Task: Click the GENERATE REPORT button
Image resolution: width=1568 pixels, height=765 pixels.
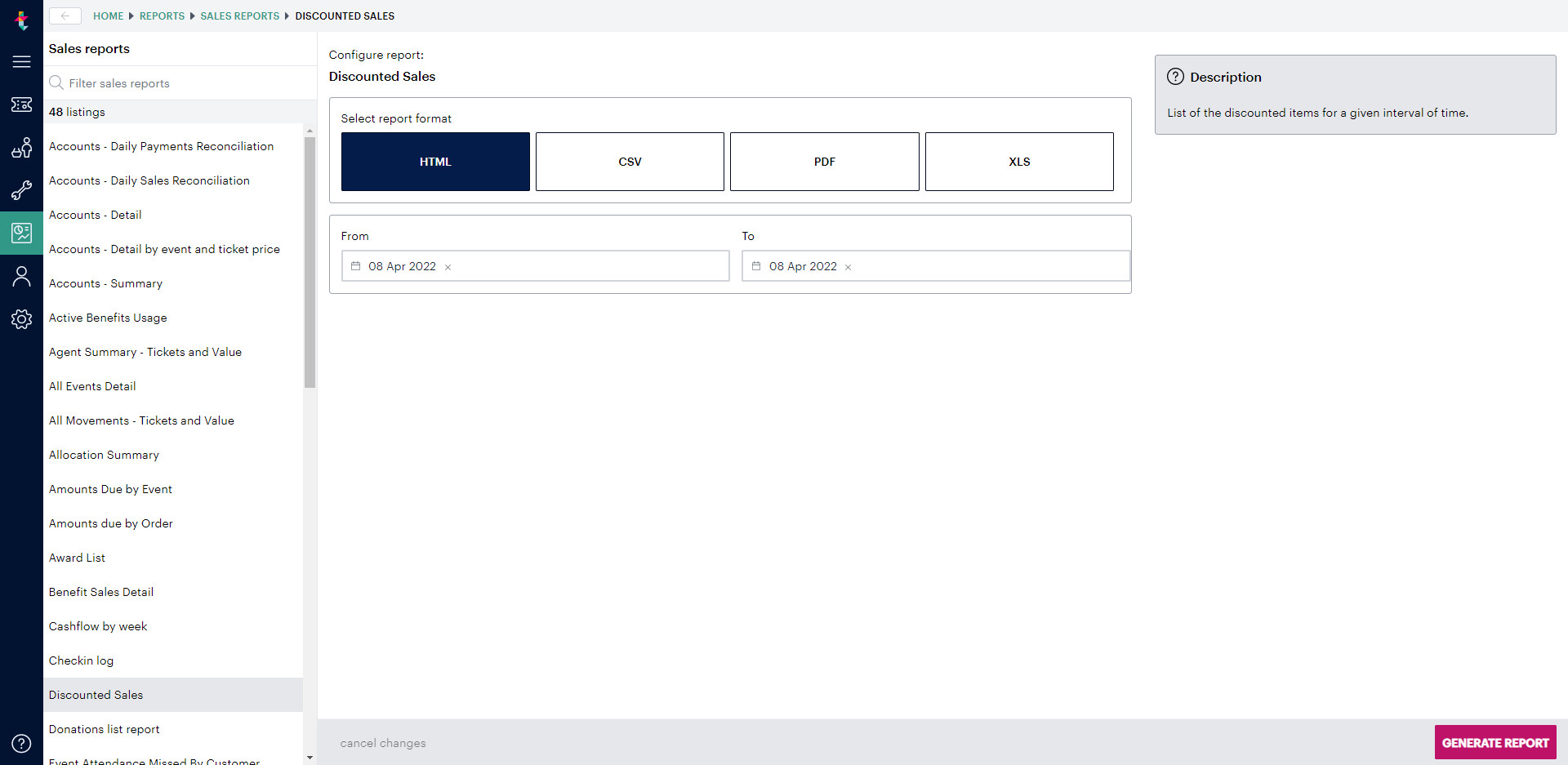Action: coord(1494,742)
